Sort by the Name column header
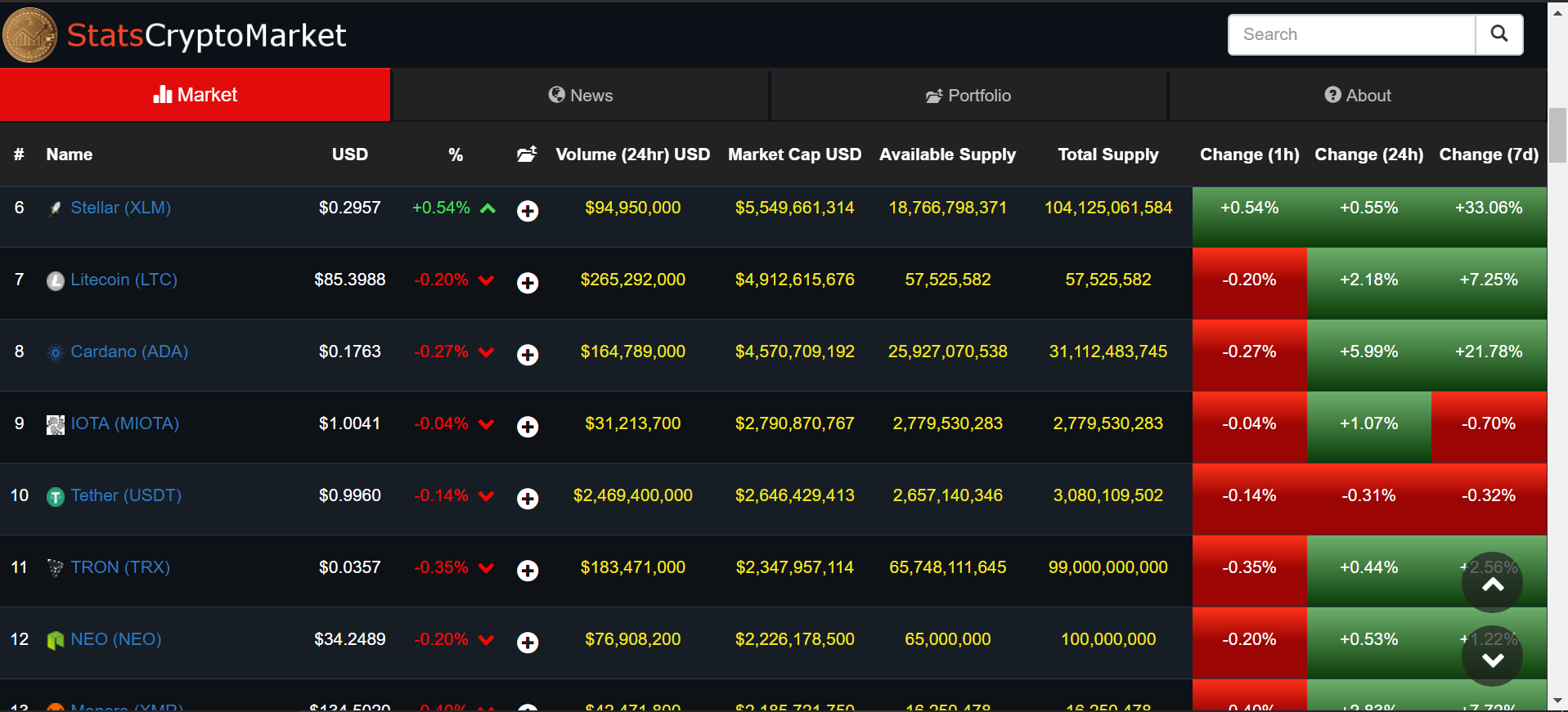Screen dimensions: 1568x712 (x=70, y=154)
